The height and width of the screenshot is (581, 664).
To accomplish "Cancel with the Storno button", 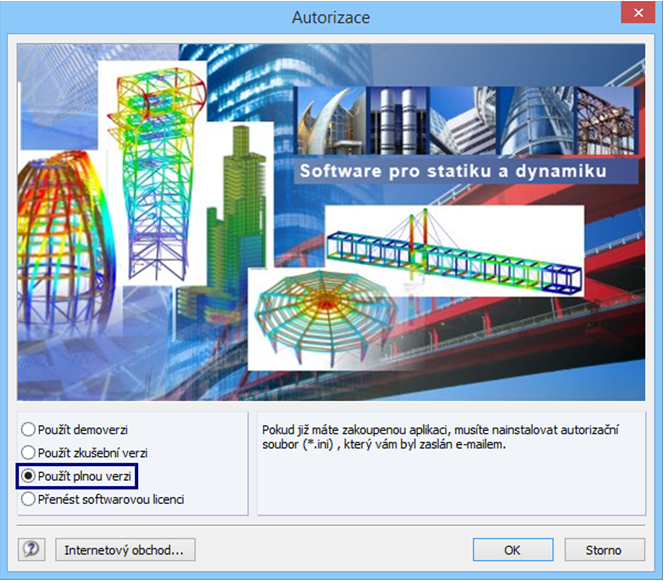I will click(604, 550).
